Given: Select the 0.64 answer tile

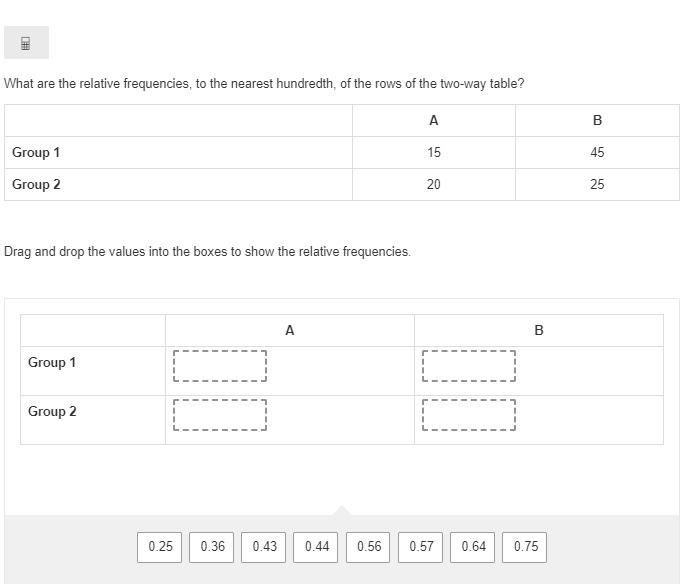Looking at the screenshot, I should 474,546.
